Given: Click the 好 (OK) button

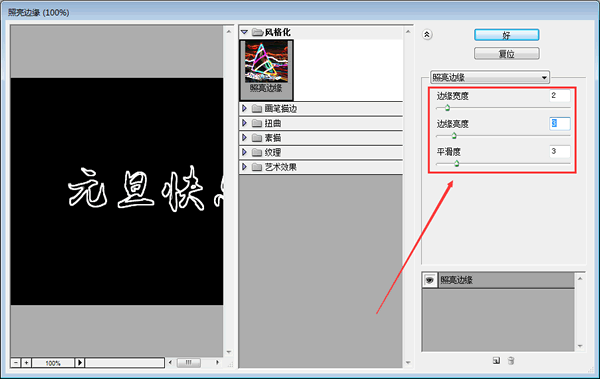Looking at the screenshot, I should pyautogui.click(x=507, y=35).
